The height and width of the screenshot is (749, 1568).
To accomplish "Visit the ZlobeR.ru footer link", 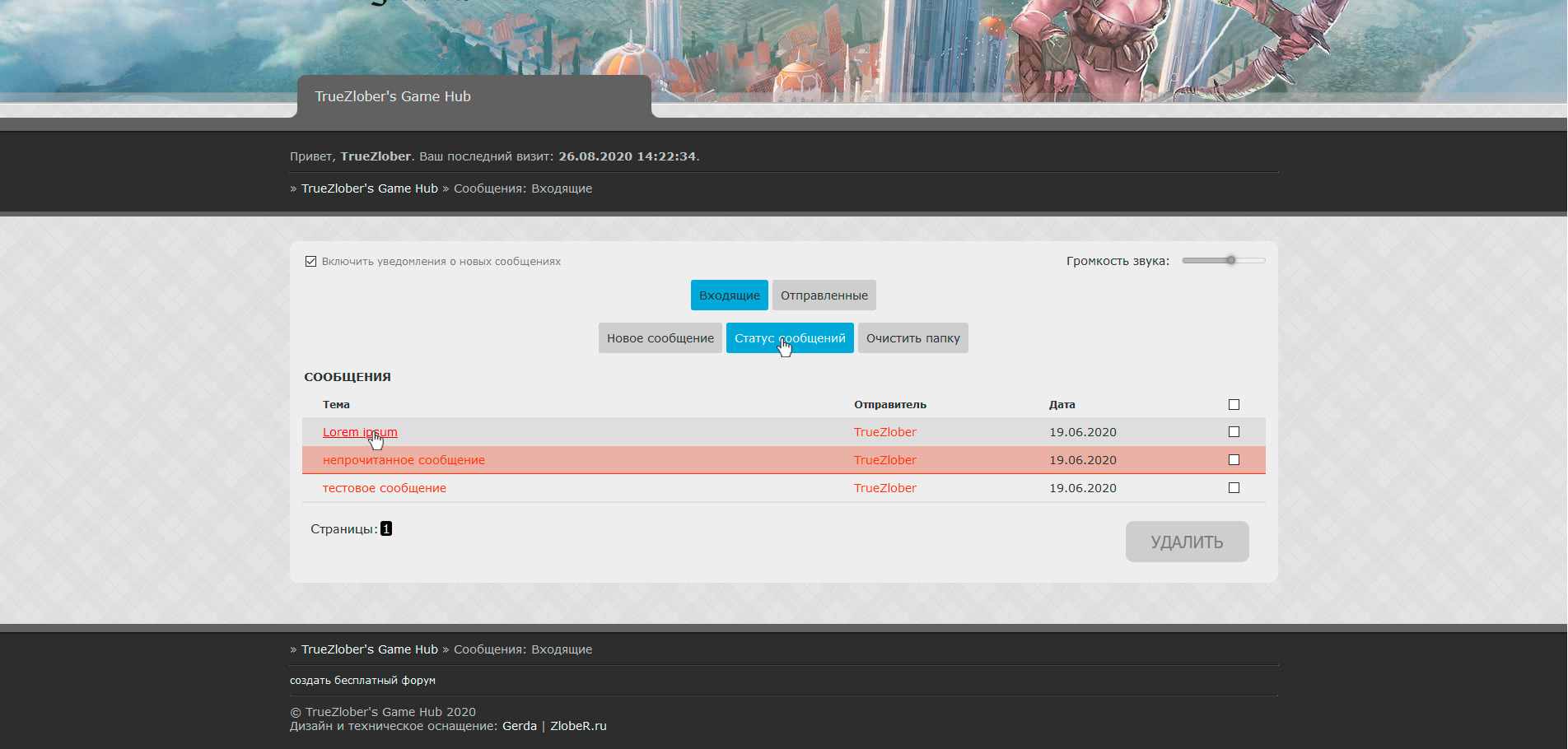I will [x=578, y=726].
